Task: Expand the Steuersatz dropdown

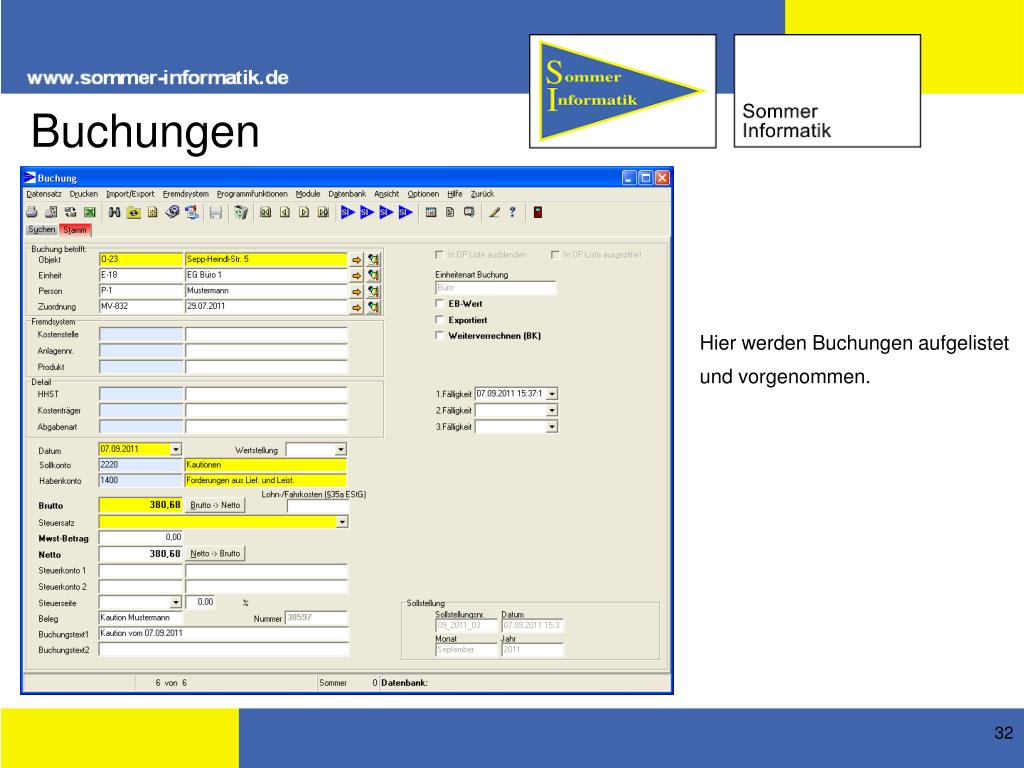Action: point(342,522)
